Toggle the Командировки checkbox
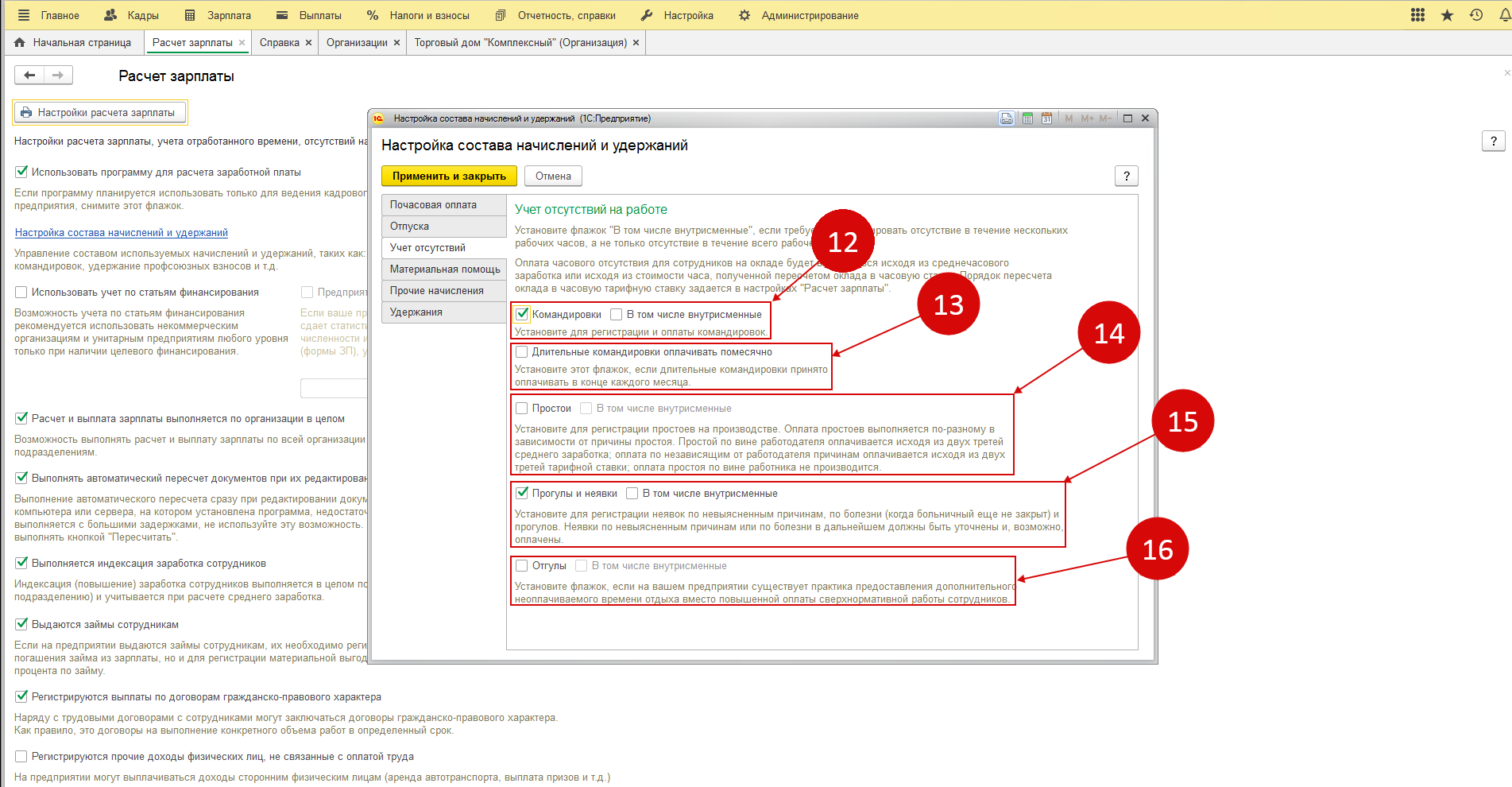 point(522,314)
